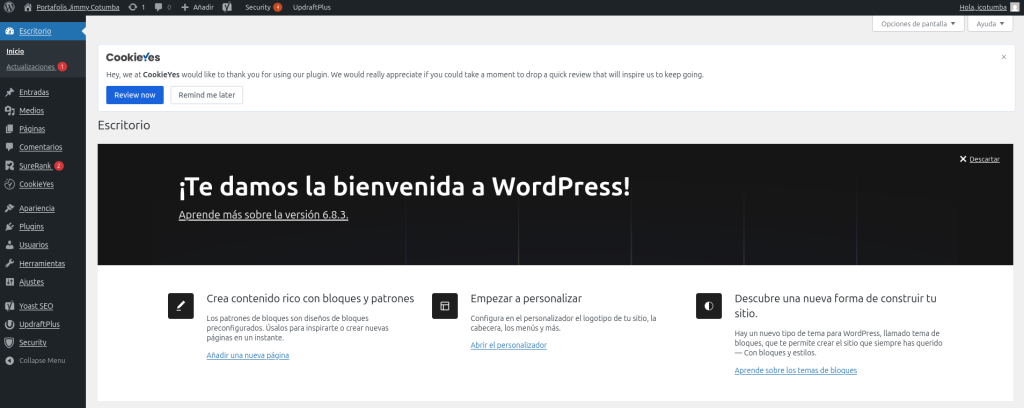The image size is (1024, 408).
Task: Click the pencil icon for block content
Action: [x=181, y=306]
